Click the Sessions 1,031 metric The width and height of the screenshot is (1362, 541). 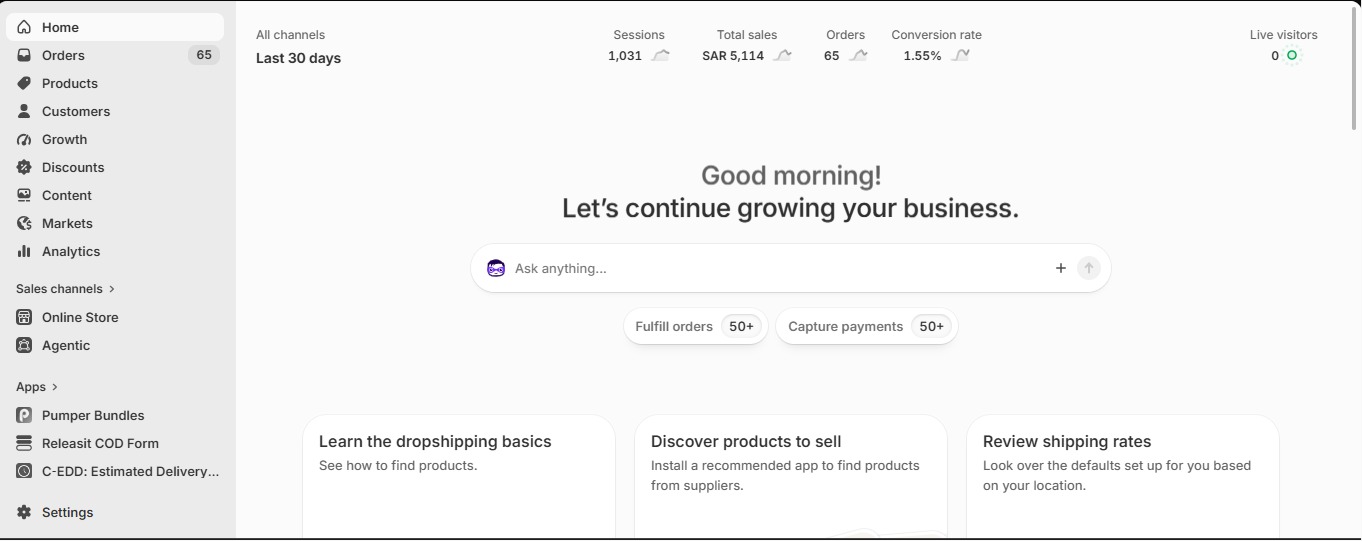(x=639, y=46)
